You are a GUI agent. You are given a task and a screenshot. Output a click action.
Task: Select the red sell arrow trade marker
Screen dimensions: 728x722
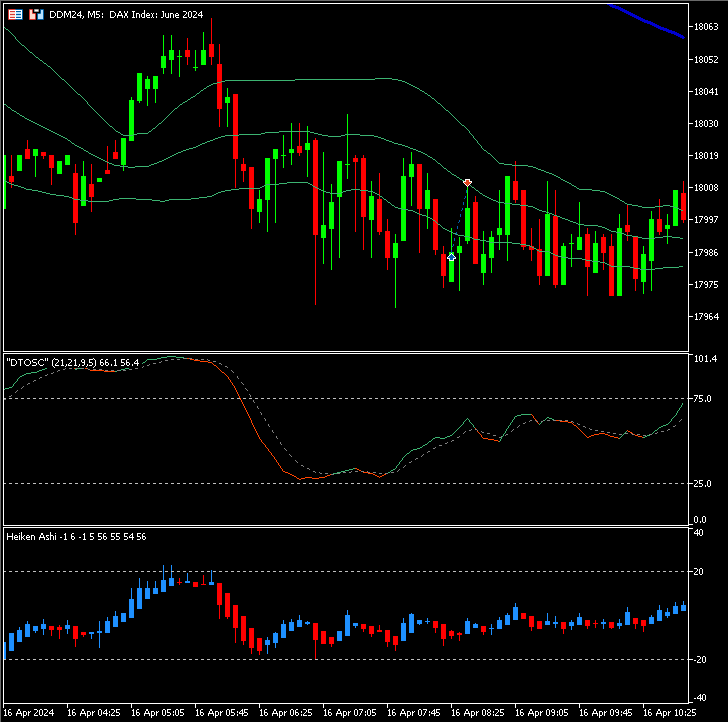(x=468, y=182)
